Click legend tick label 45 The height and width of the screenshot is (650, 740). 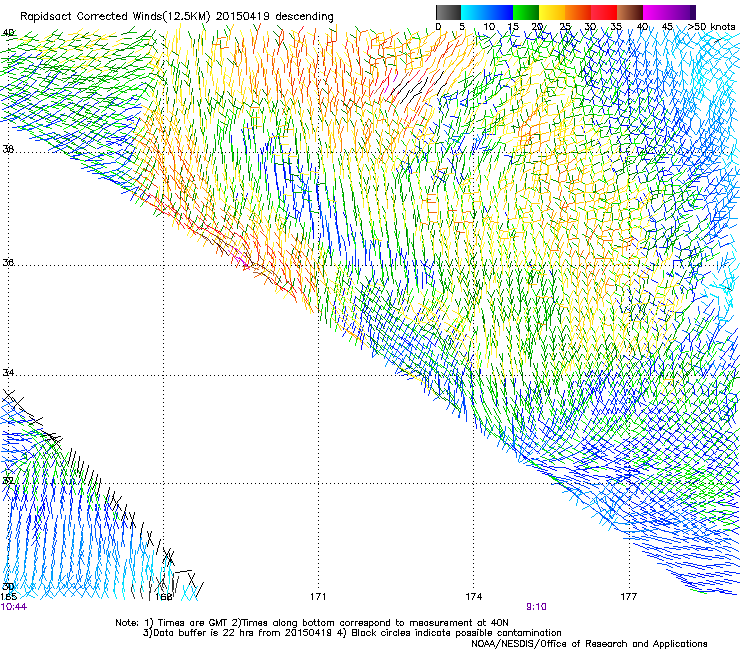click(x=667, y=27)
